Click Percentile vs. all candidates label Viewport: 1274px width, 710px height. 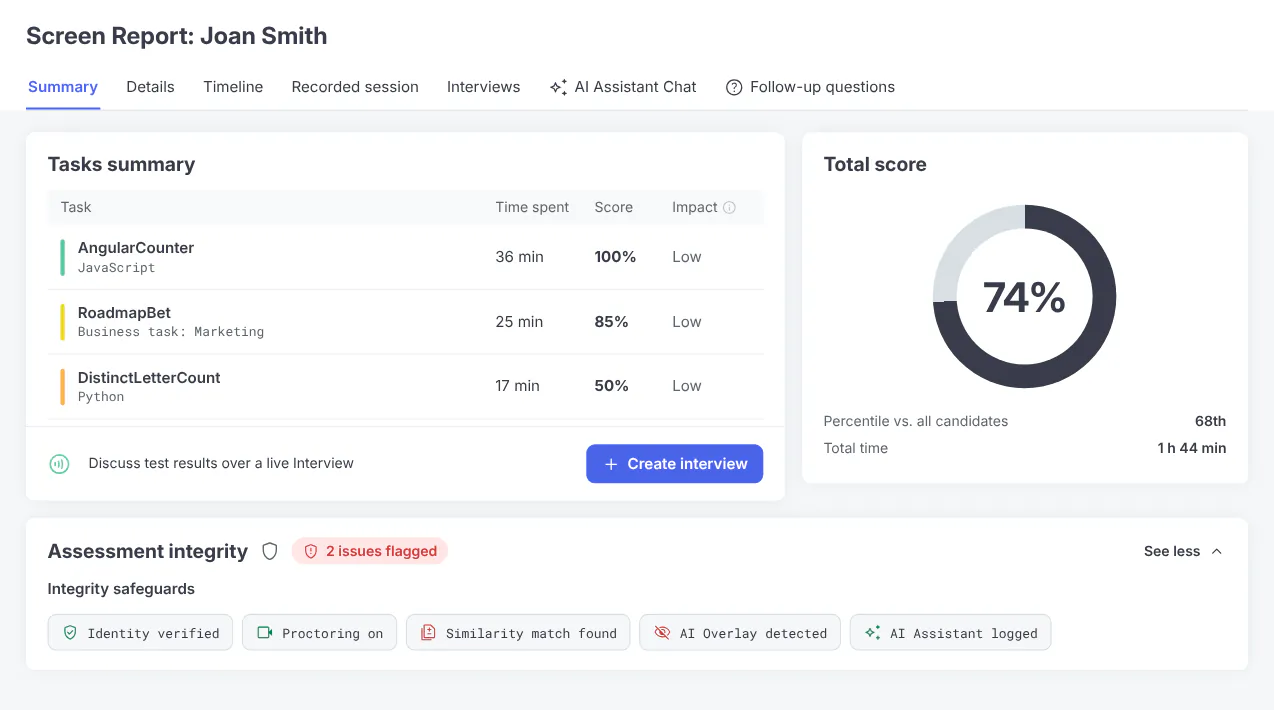pyautogui.click(x=916, y=421)
